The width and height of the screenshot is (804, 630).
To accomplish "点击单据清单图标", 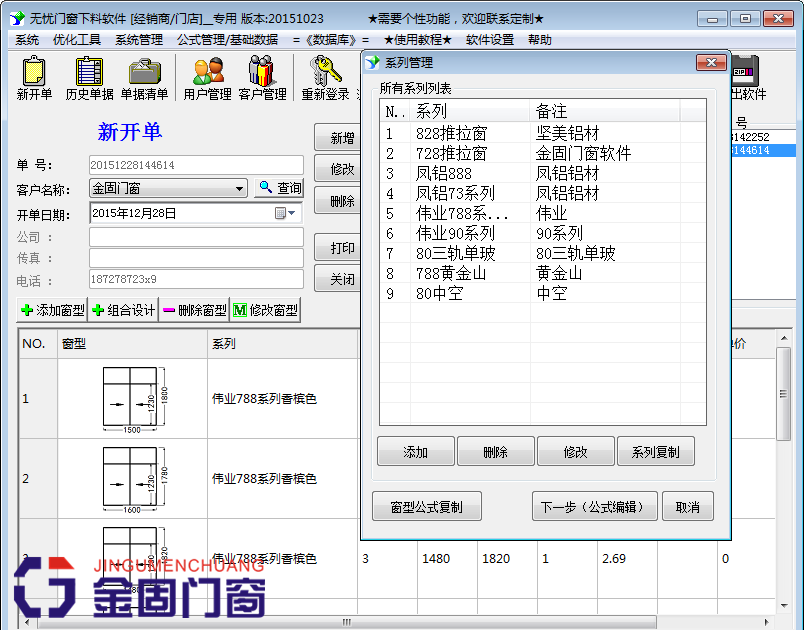I will (x=146, y=78).
